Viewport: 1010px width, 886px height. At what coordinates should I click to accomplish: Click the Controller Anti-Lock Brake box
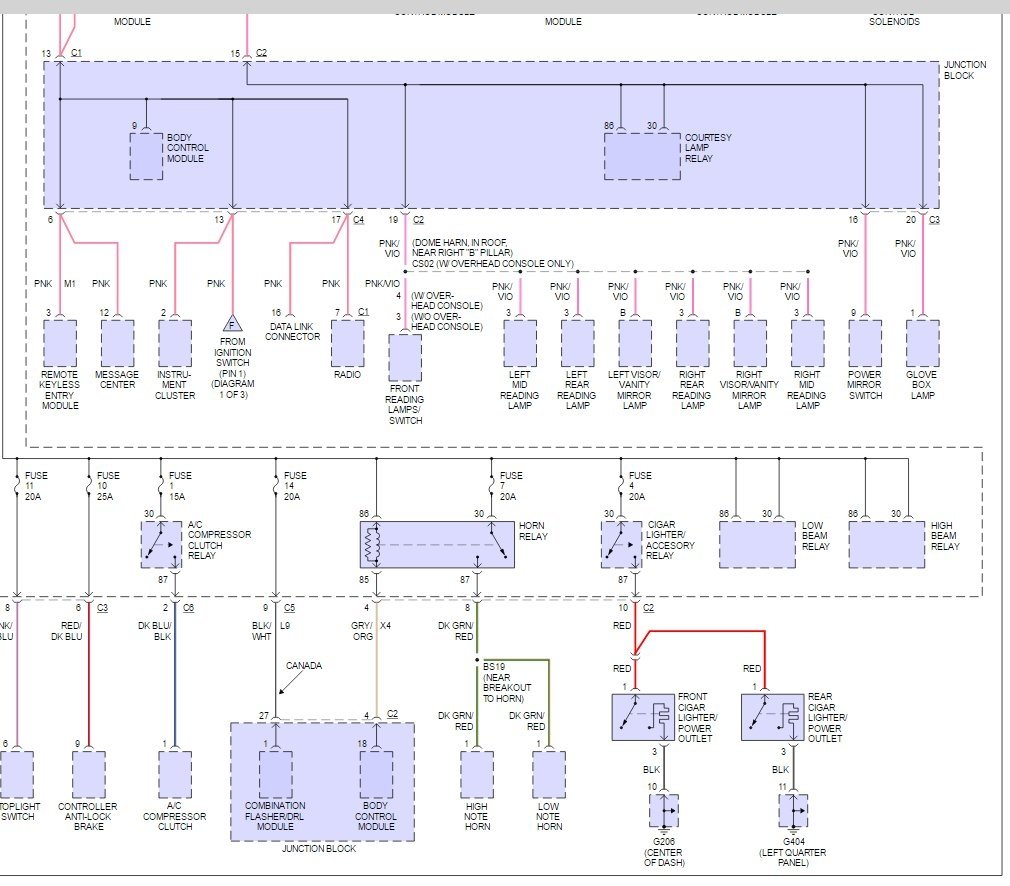point(89,774)
